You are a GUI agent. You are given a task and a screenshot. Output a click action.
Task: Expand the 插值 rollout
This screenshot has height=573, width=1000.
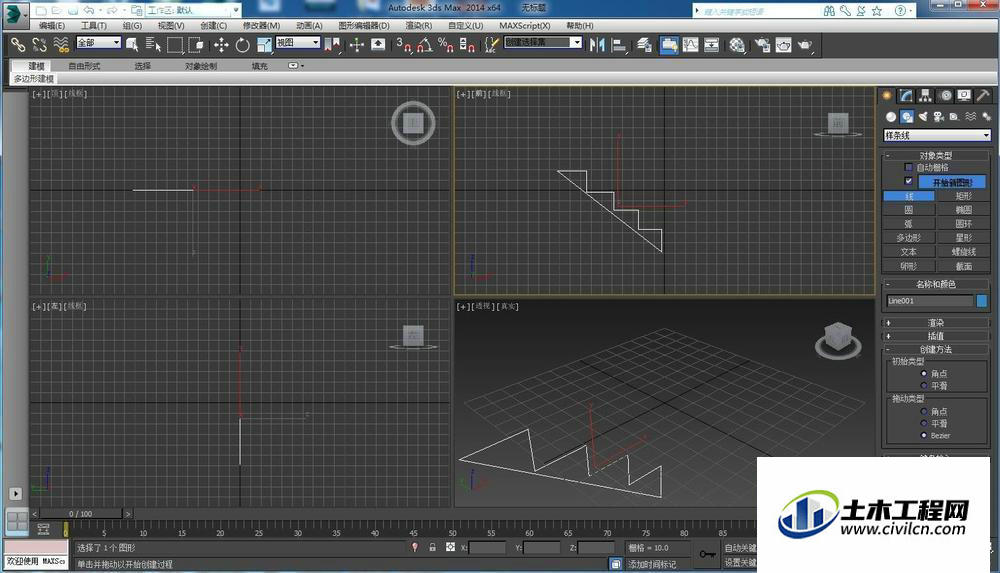(936, 336)
